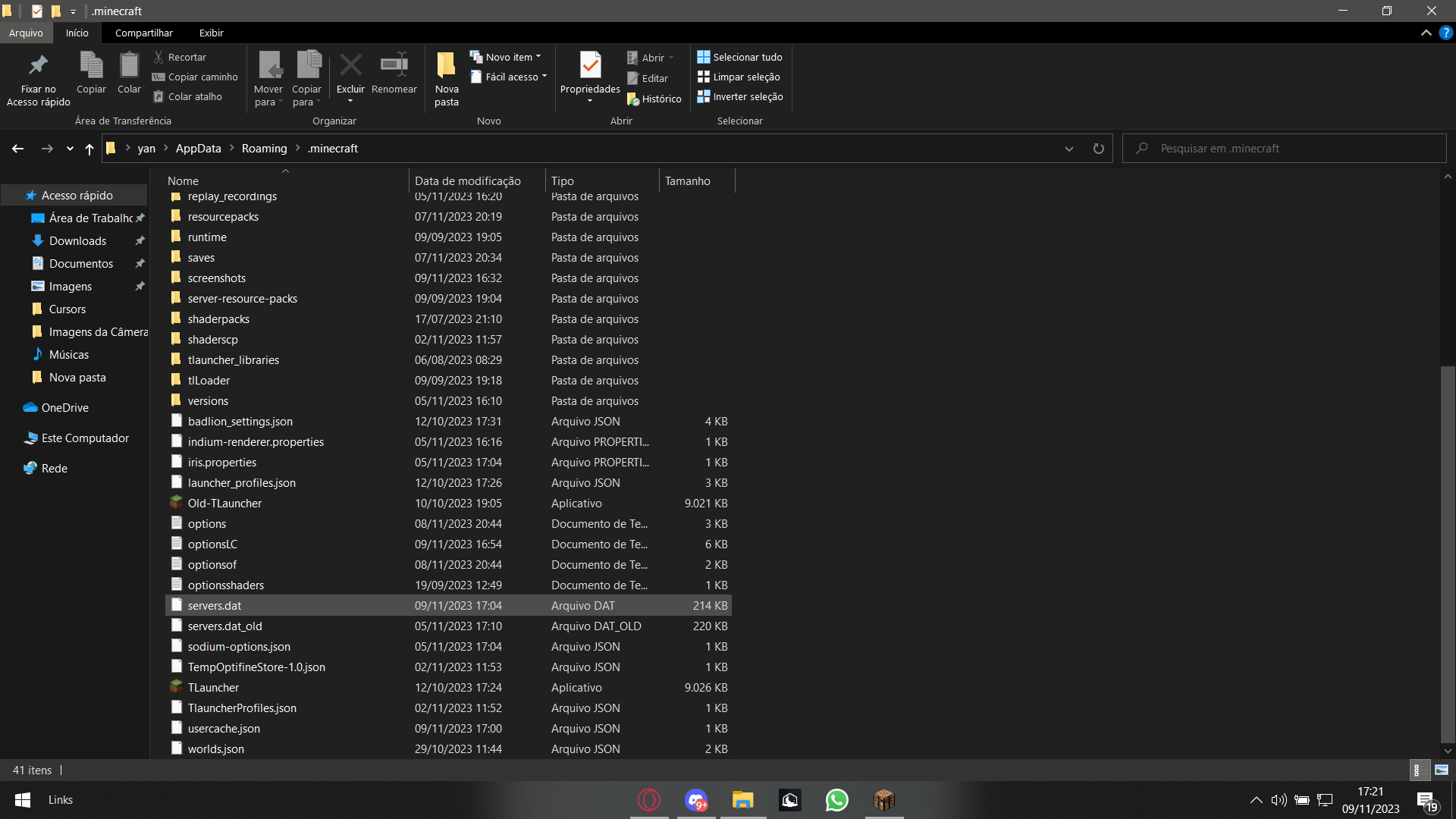Click Copiar caminho in ribbon
The height and width of the screenshot is (819, 1456).
point(195,77)
